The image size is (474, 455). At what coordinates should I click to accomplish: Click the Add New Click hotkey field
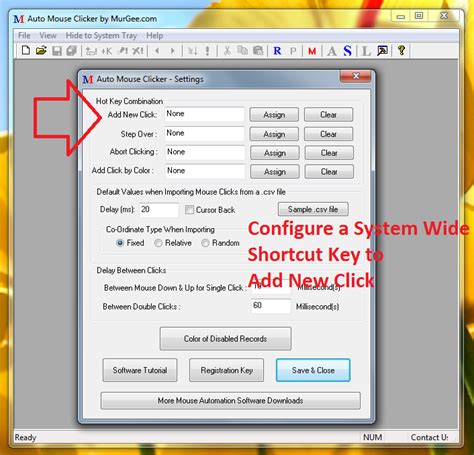205,114
